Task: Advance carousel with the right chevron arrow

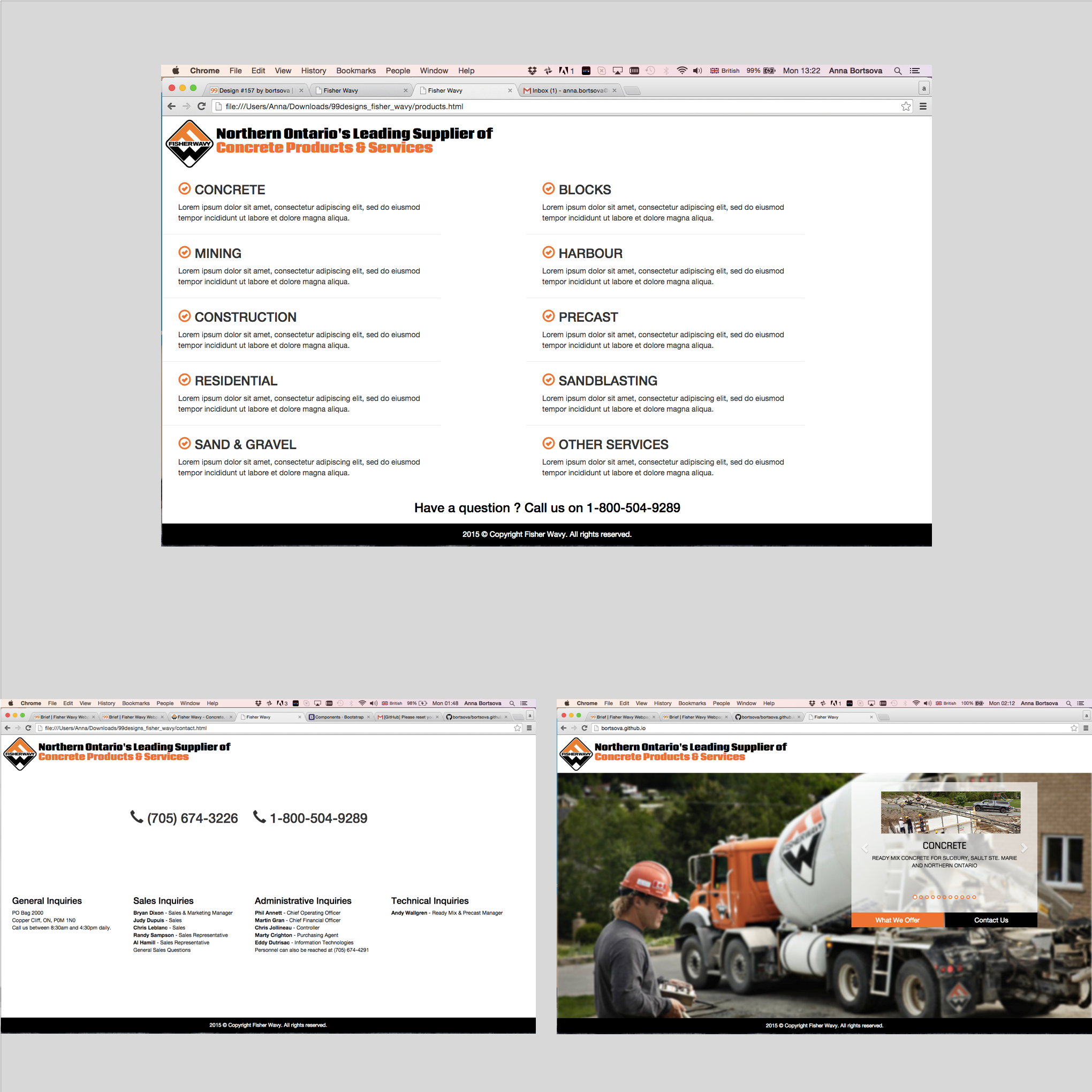Action: [x=1023, y=848]
